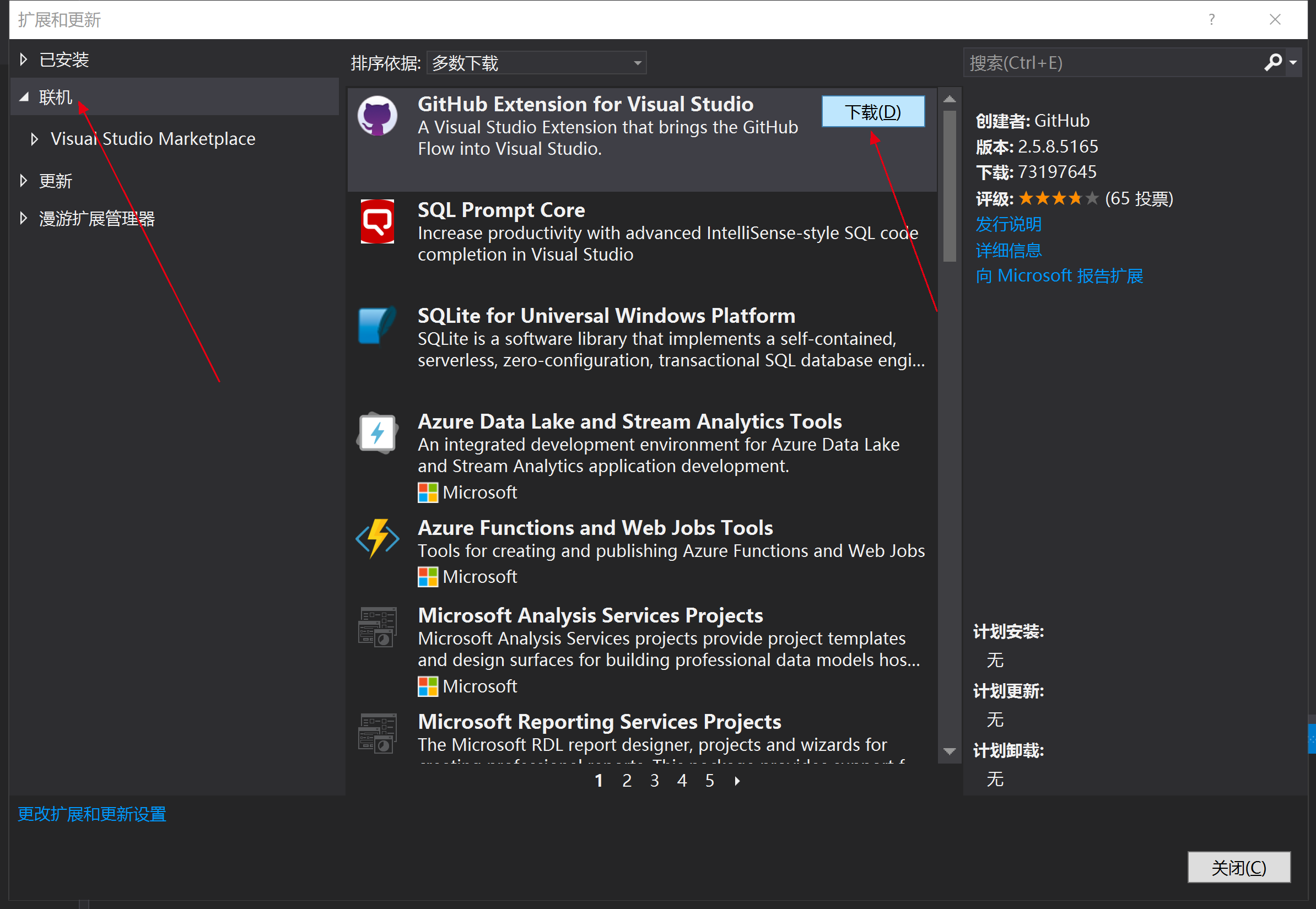
Task: Click the download count 73197645
Action: tap(1058, 172)
